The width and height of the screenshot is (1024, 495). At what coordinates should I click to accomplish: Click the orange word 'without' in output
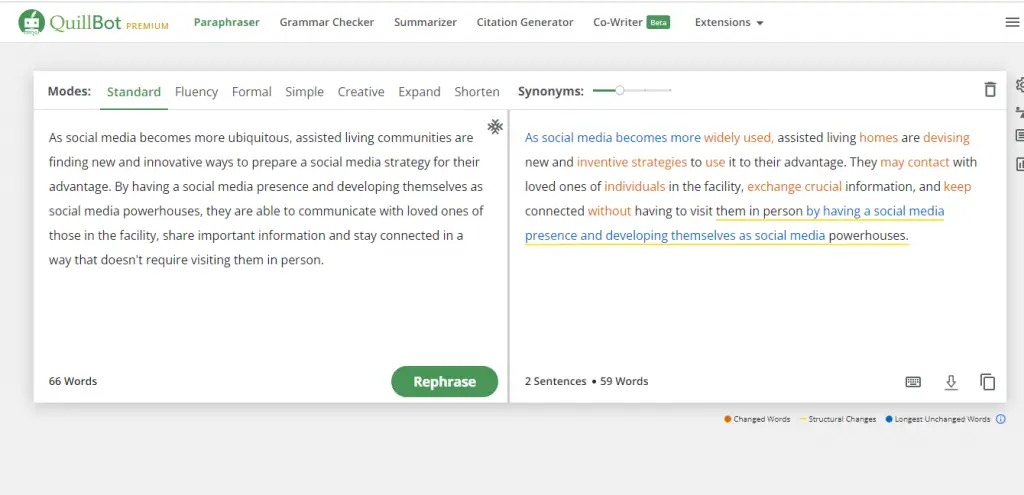point(609,211)
